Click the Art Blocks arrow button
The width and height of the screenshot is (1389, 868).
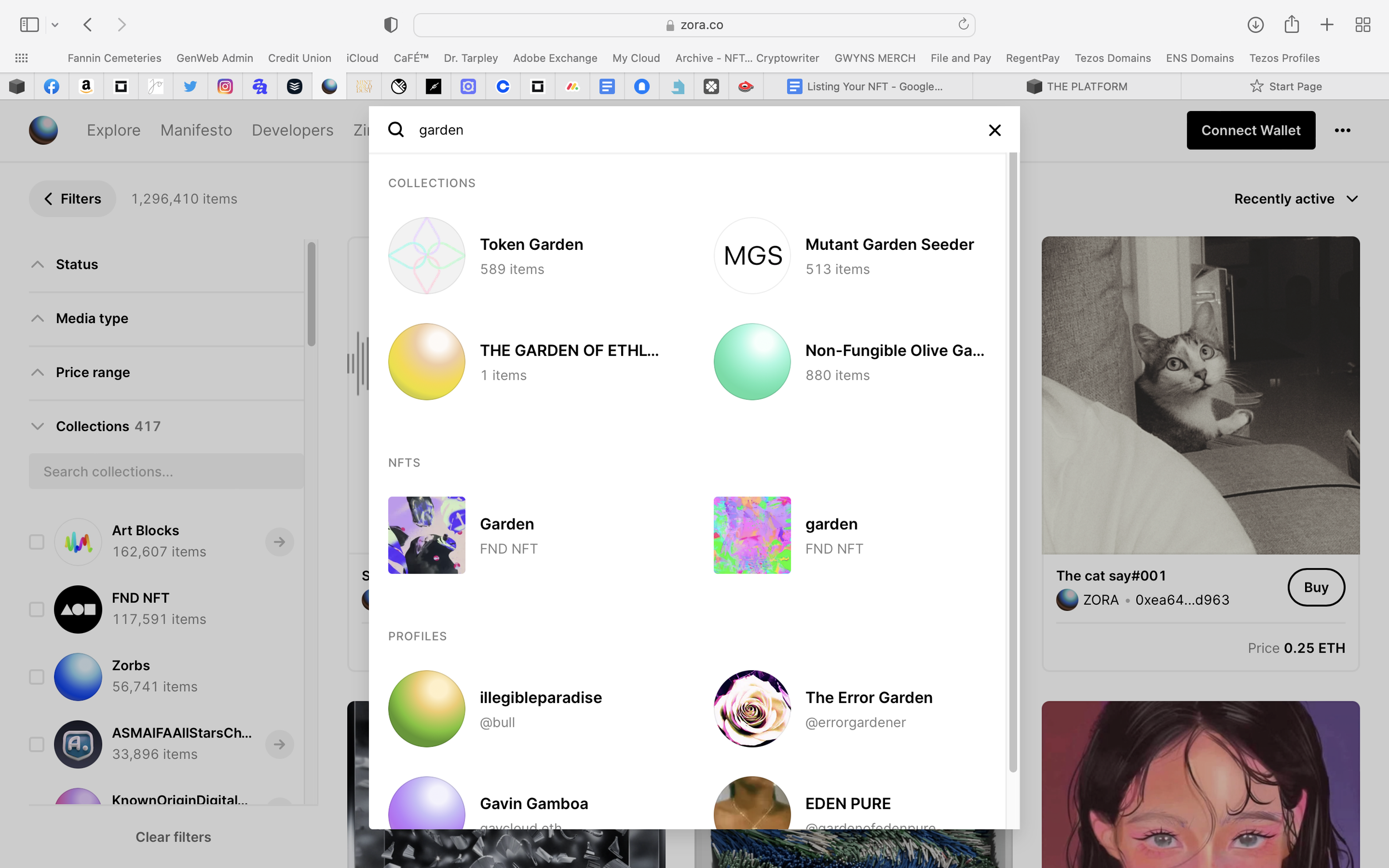[x=279, y=541]
